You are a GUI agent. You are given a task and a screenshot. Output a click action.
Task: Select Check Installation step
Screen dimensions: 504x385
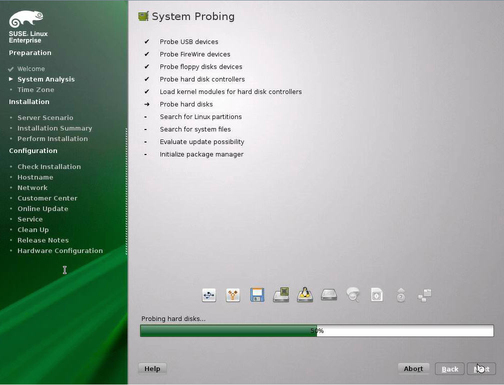pyautogui.click(x=49, y=167)
